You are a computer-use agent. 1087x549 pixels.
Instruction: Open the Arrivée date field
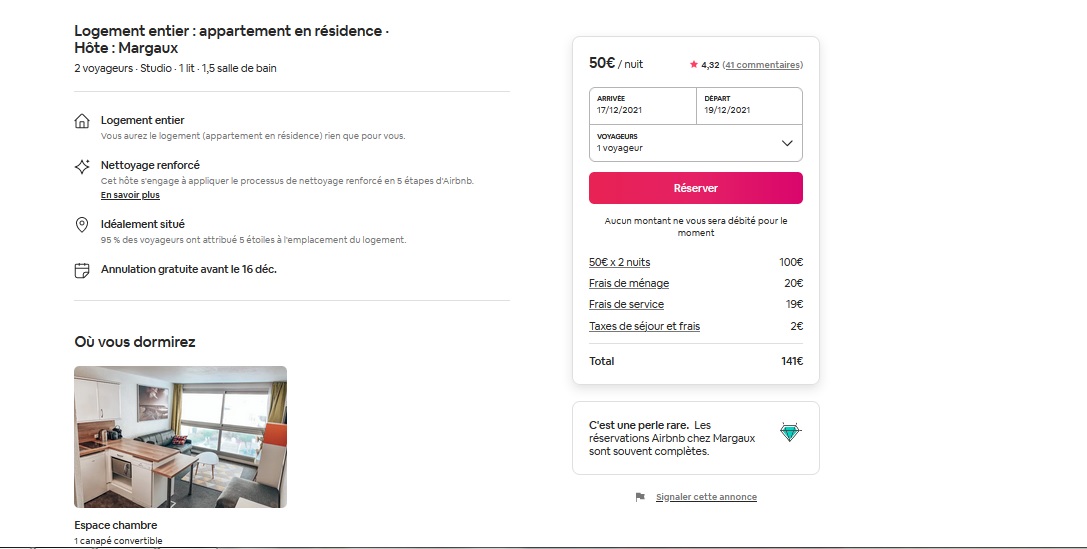coord(643,106)
